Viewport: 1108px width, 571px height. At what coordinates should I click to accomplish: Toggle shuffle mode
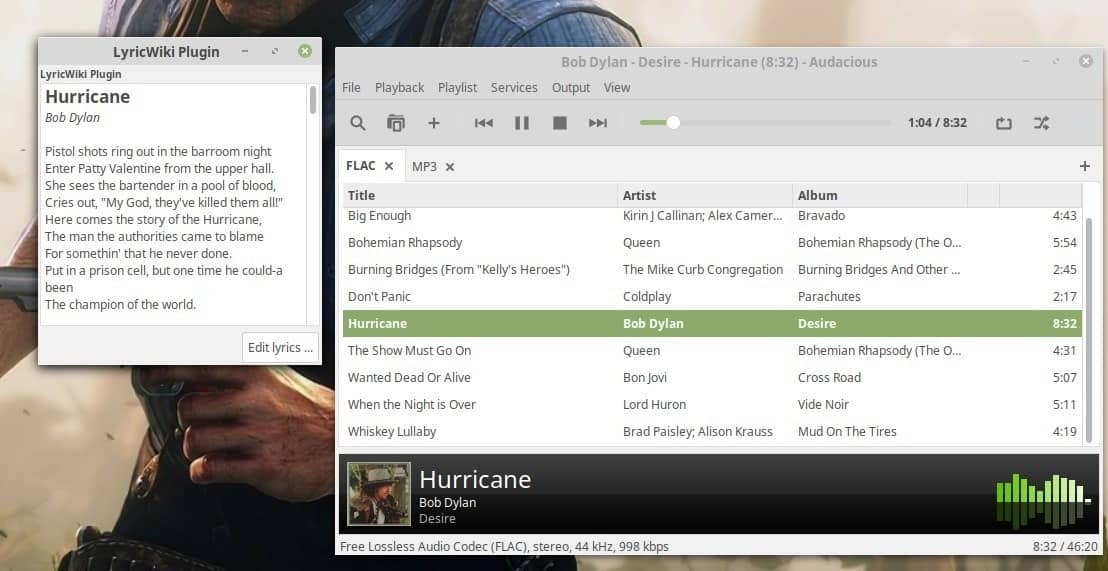1042,123
